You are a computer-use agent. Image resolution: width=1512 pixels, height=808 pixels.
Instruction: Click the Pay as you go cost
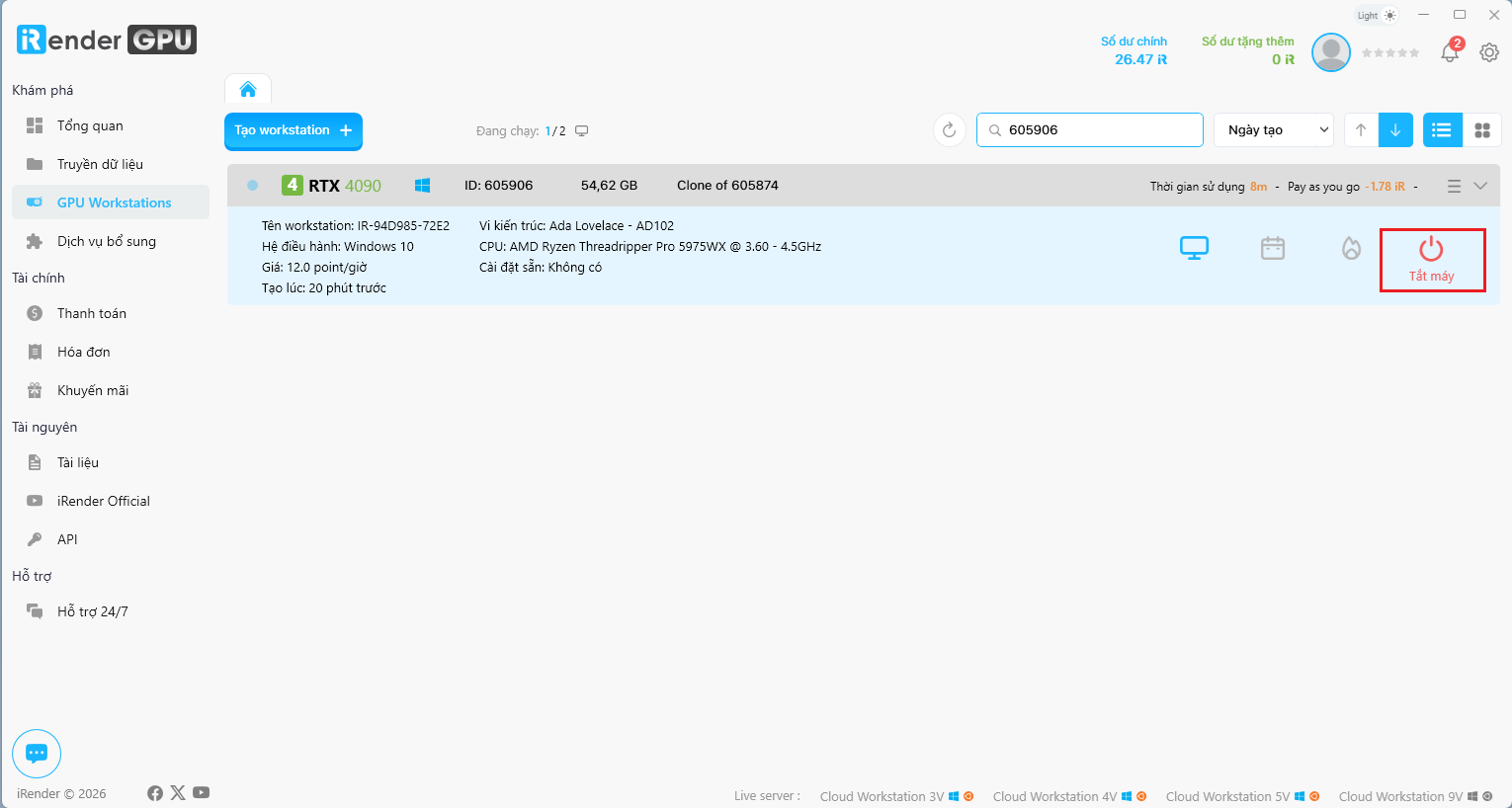(1346, 187)
